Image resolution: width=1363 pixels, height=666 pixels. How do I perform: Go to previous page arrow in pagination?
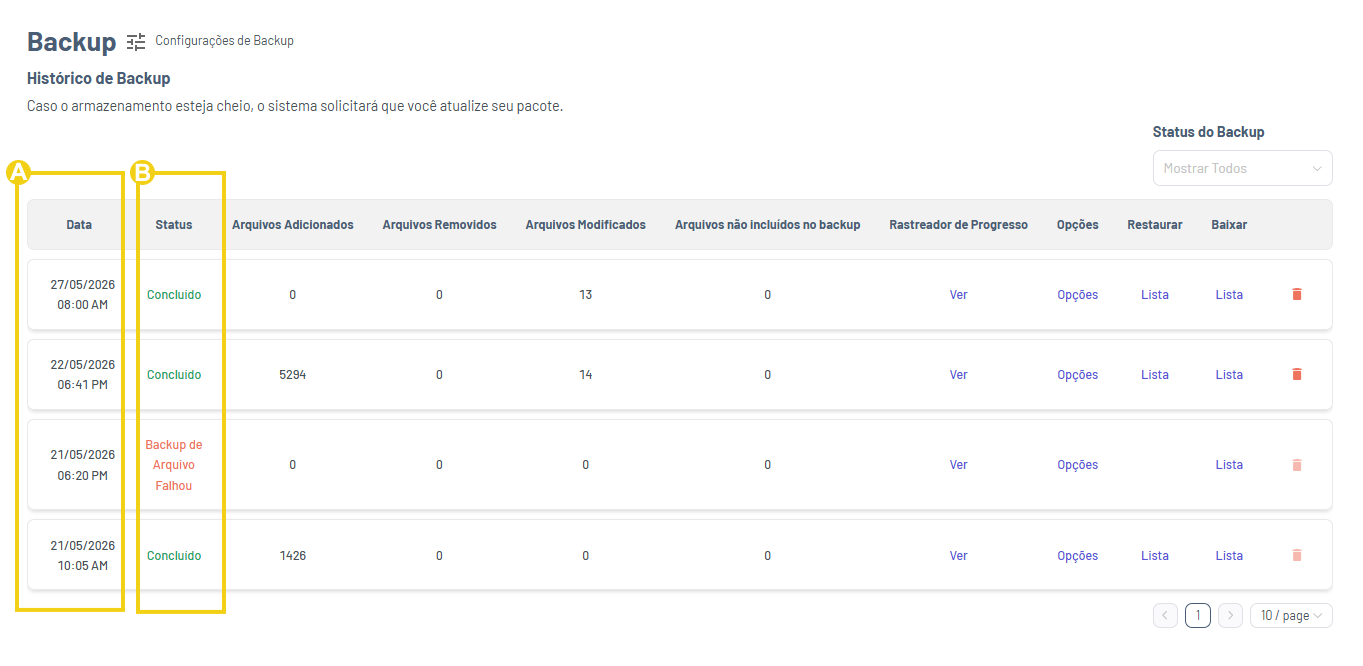pyautogui.click(x=1165, y=615)
